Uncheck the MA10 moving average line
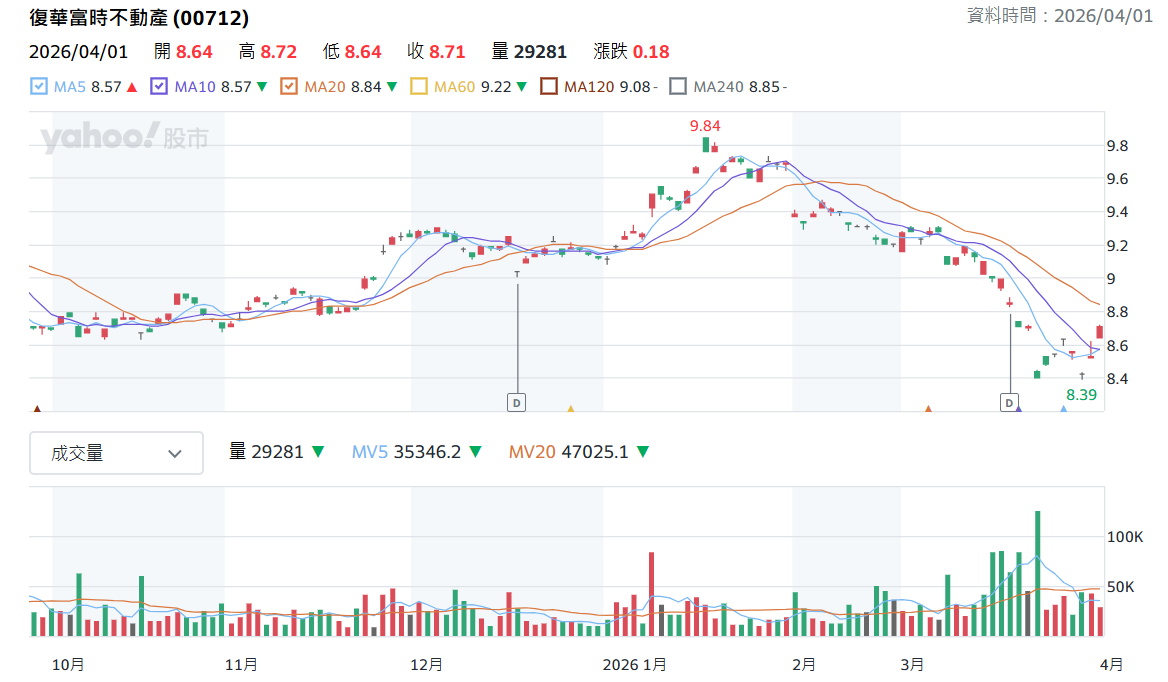This screenshot has height=682, width=1168. tap(159, 86)
